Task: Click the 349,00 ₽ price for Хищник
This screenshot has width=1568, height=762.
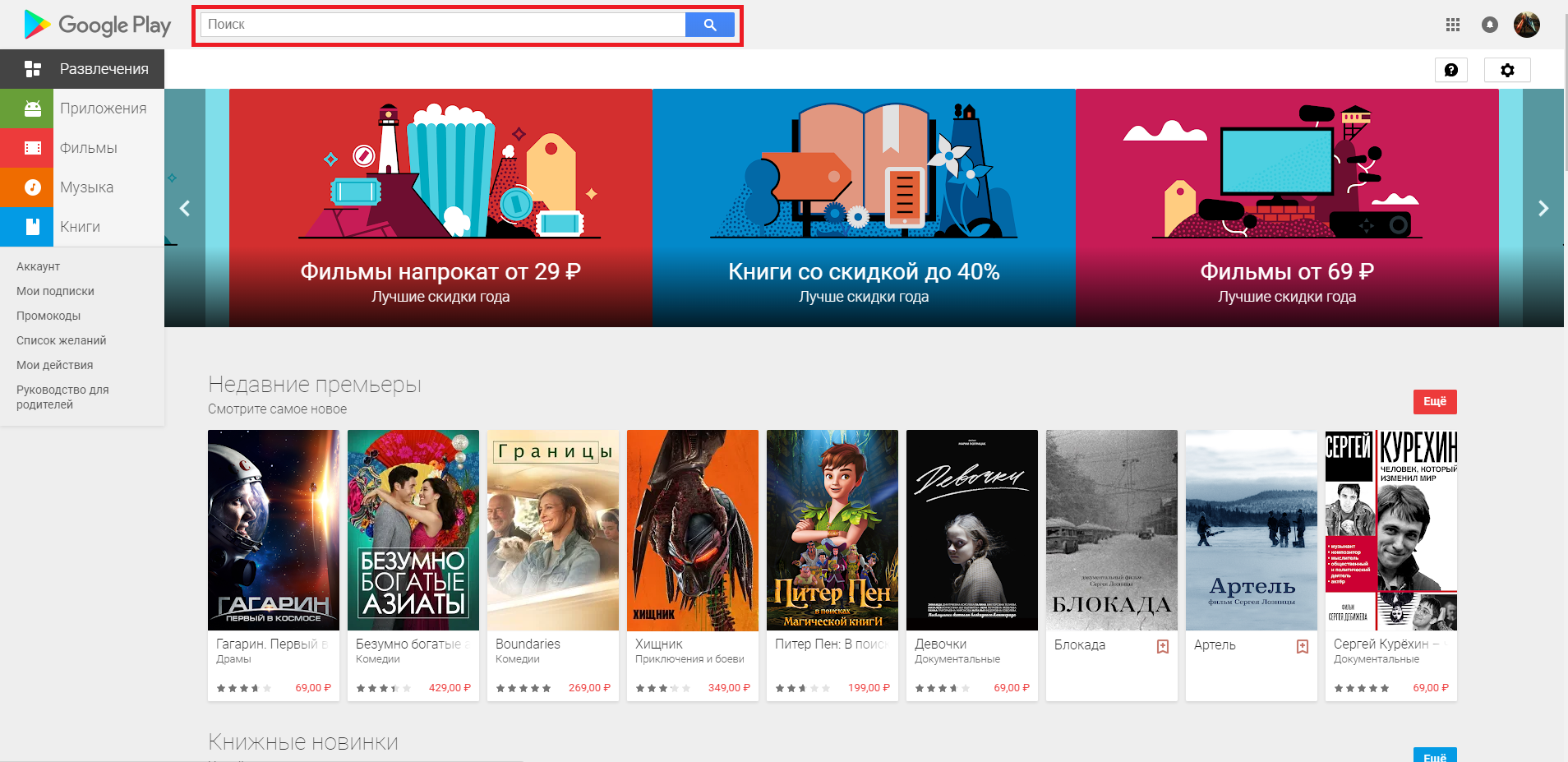Action: (x=729, y=688)
